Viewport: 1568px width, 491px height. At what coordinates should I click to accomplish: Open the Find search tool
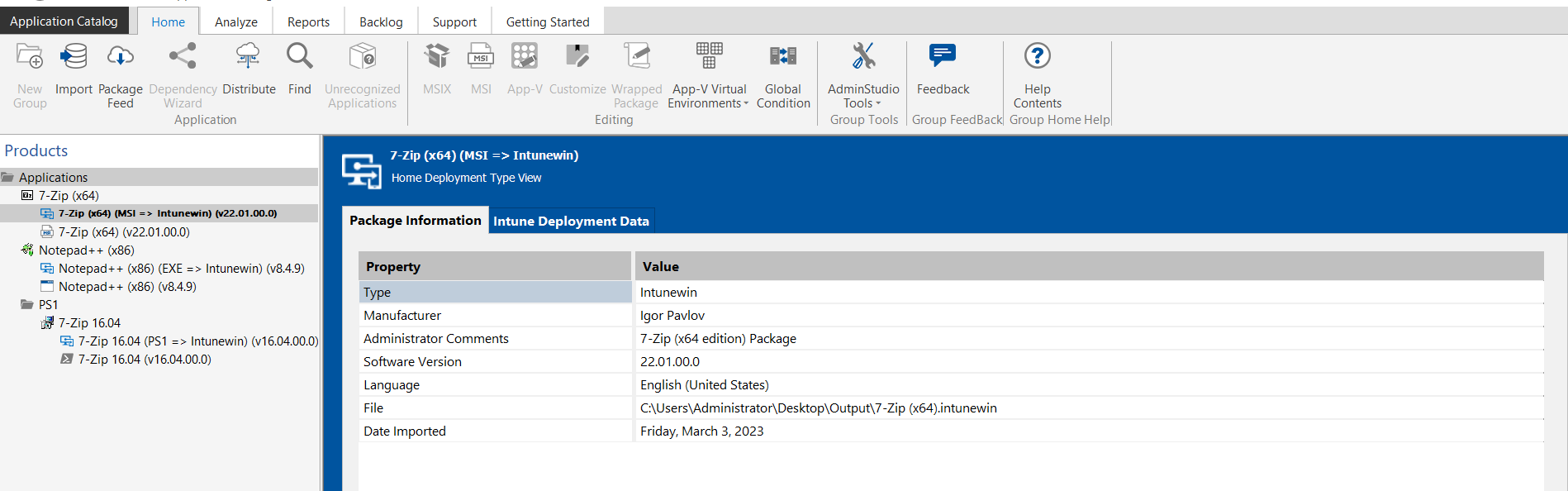[x=299, y=58]
